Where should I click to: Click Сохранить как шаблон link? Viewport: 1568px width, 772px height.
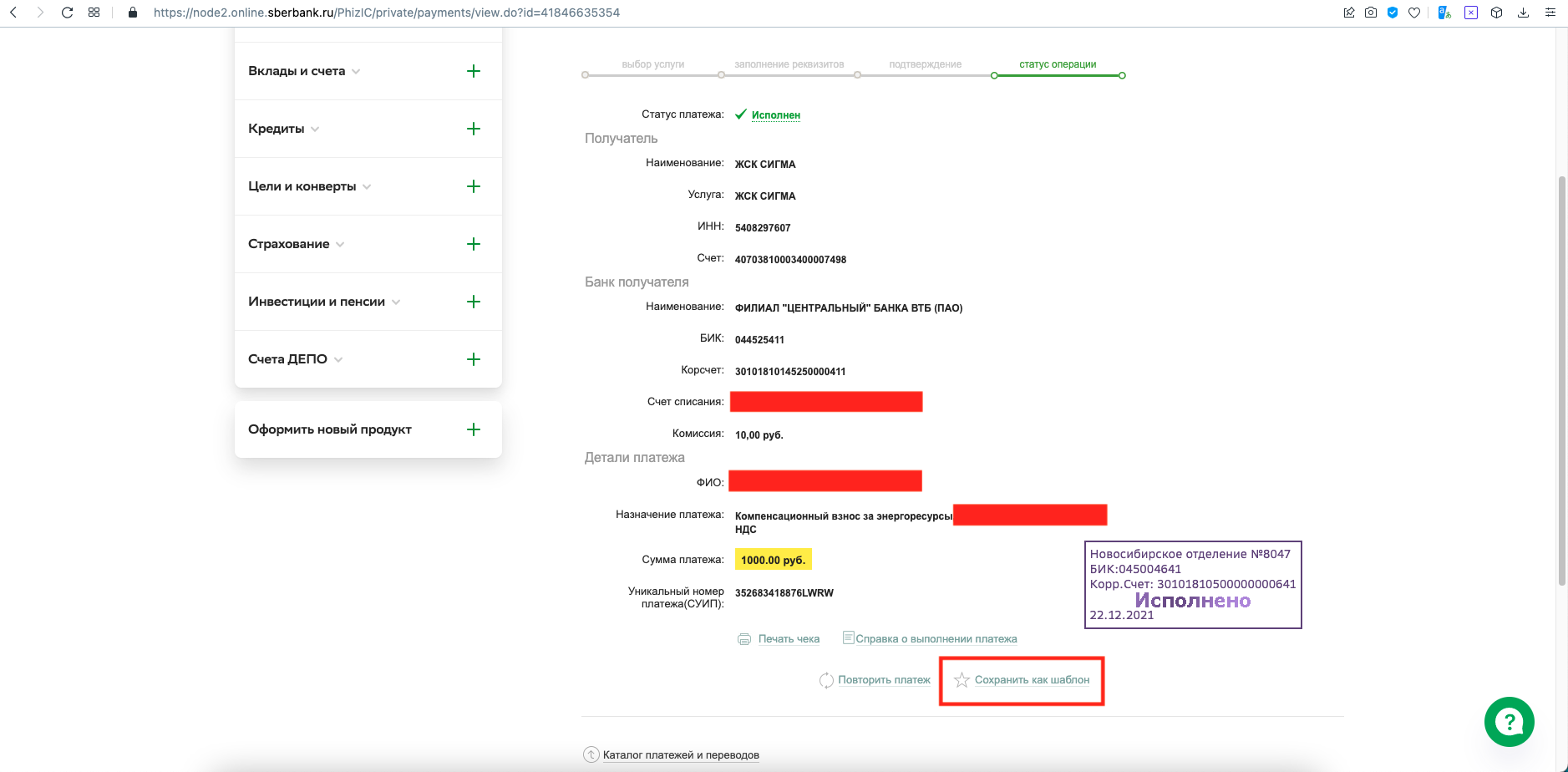1032,680
